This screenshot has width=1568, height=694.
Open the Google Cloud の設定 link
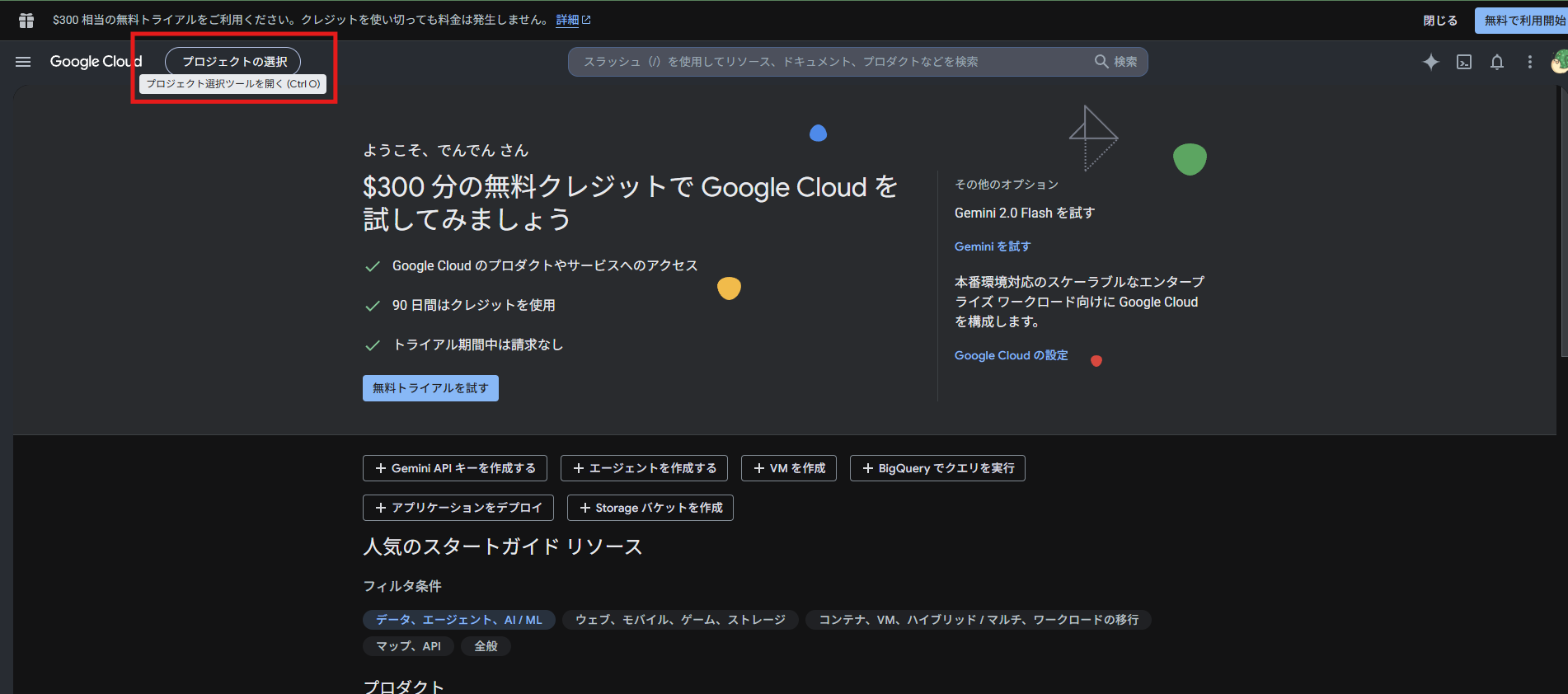pyautogui.click(x=1011, y=355)
